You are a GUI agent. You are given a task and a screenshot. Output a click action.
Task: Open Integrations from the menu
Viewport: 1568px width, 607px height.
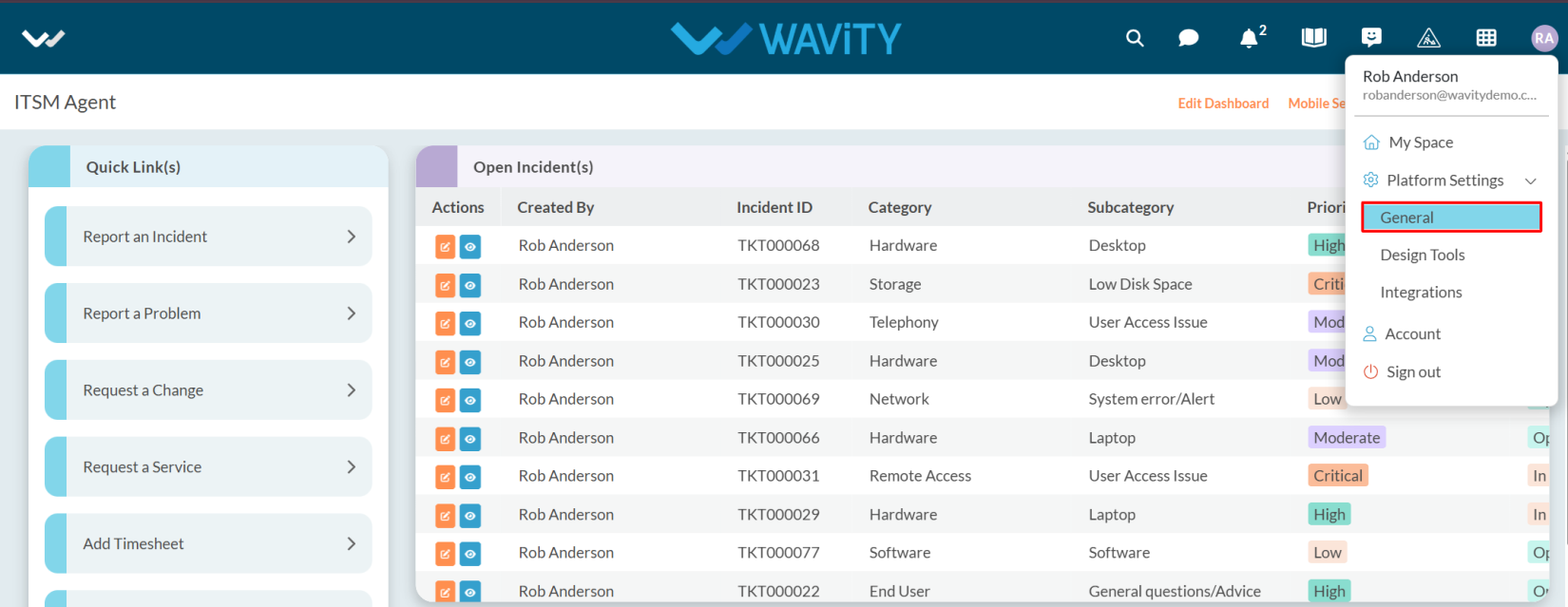(1421, 293)
